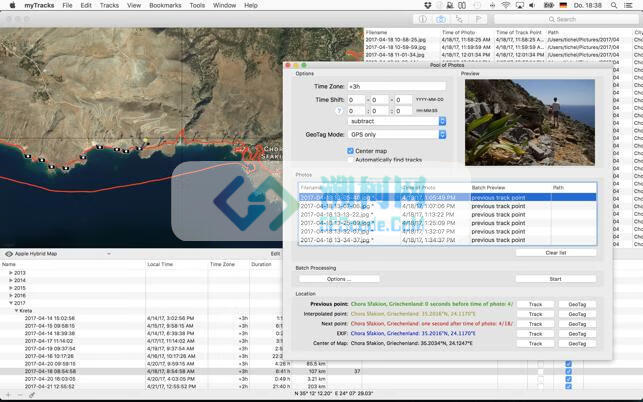643x402 pixels.
Task: Click Track button for Previous point
Action: click(x=536, y=304)
